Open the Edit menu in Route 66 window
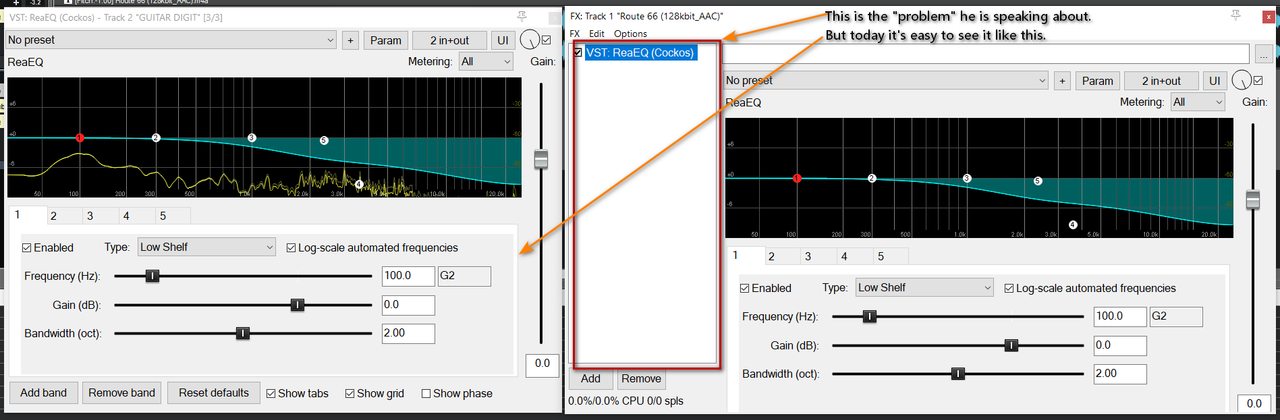The height and width of the screenshot is (420, 1280). pos(597,34)
